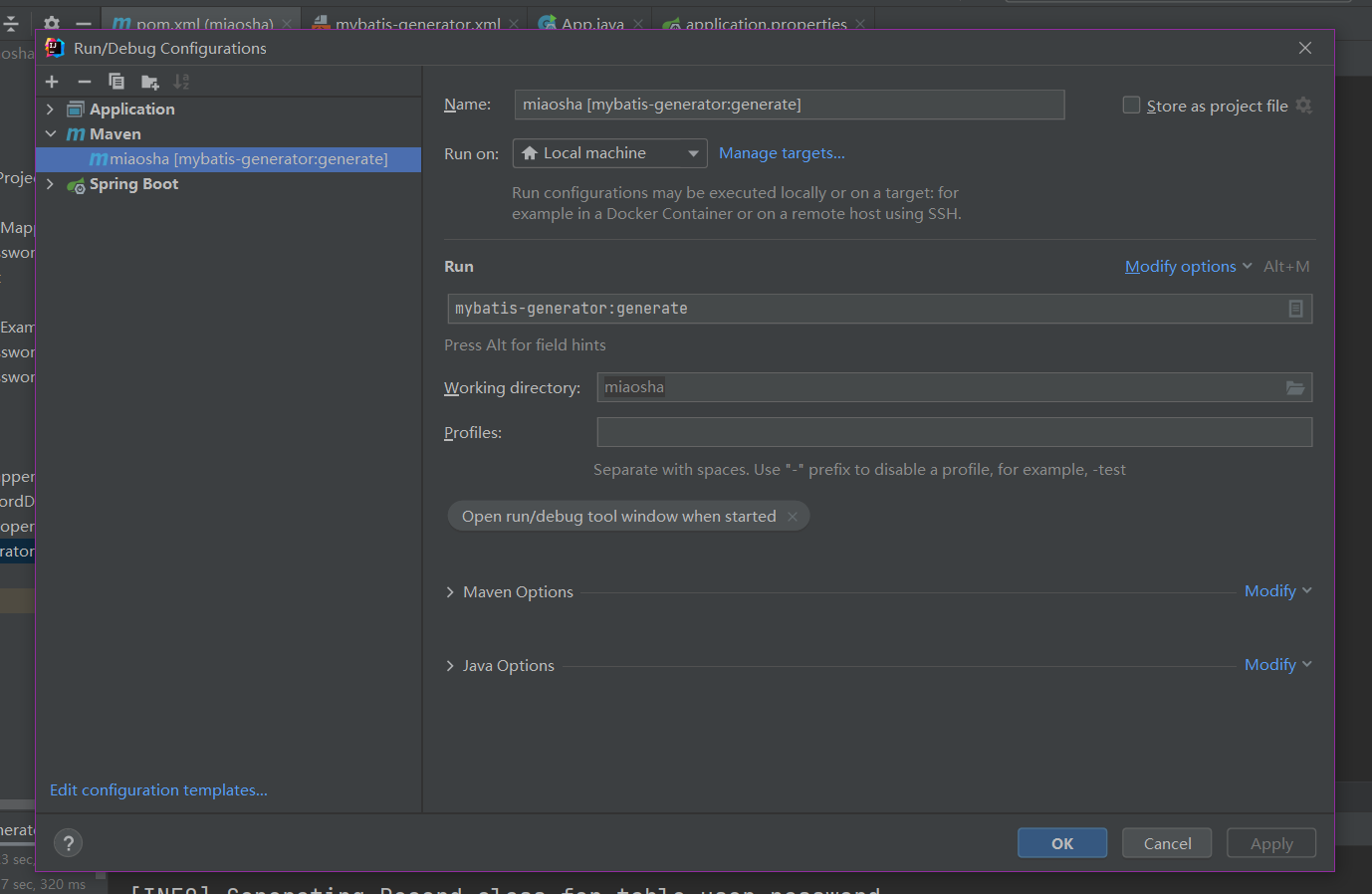Expand the Maven Options section
The image size is (1372, 894).
pyautogui.click(x=450, y=592)
